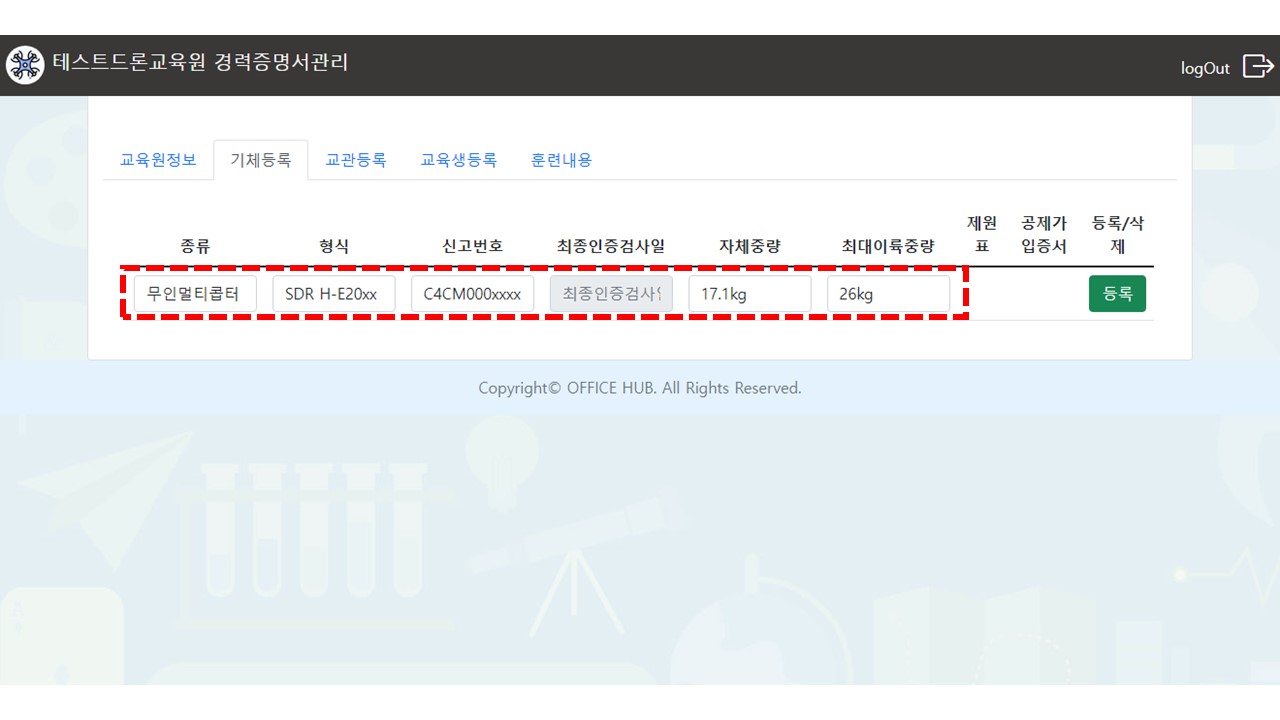This screenshot has width=1280, height=720.
Task: Focus the 형식 field with SDR H-E20xx
Action: tap(333, 294)
